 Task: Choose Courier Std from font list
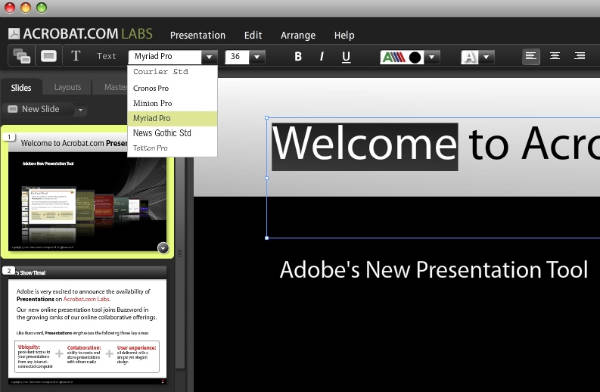click(x=172, y=72)
